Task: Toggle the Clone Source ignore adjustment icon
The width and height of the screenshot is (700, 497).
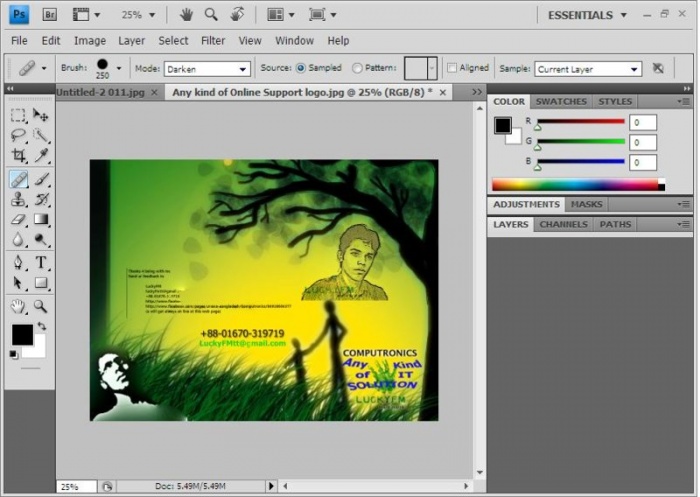Action: click(658, 68)
